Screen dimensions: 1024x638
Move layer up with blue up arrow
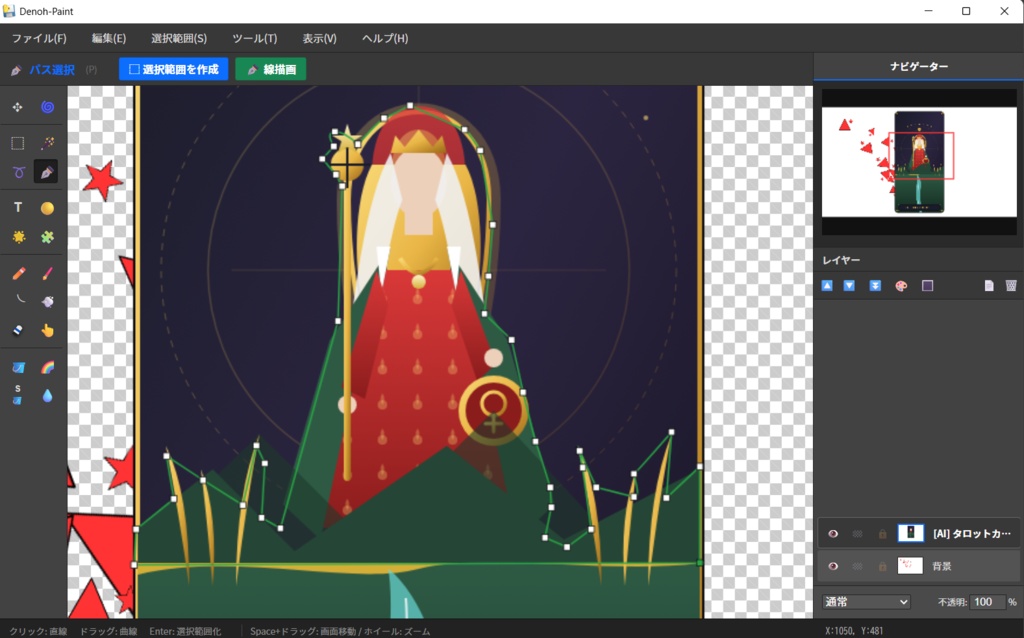click(827, 285)
